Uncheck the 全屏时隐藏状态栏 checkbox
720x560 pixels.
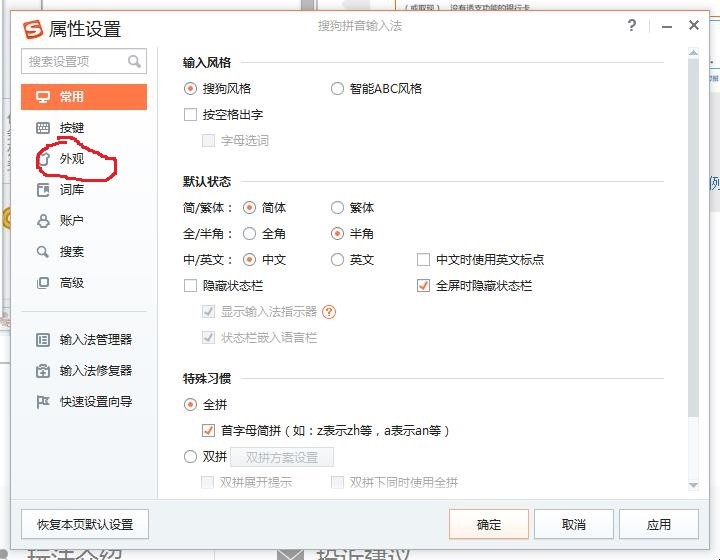[x=423, y=286]
